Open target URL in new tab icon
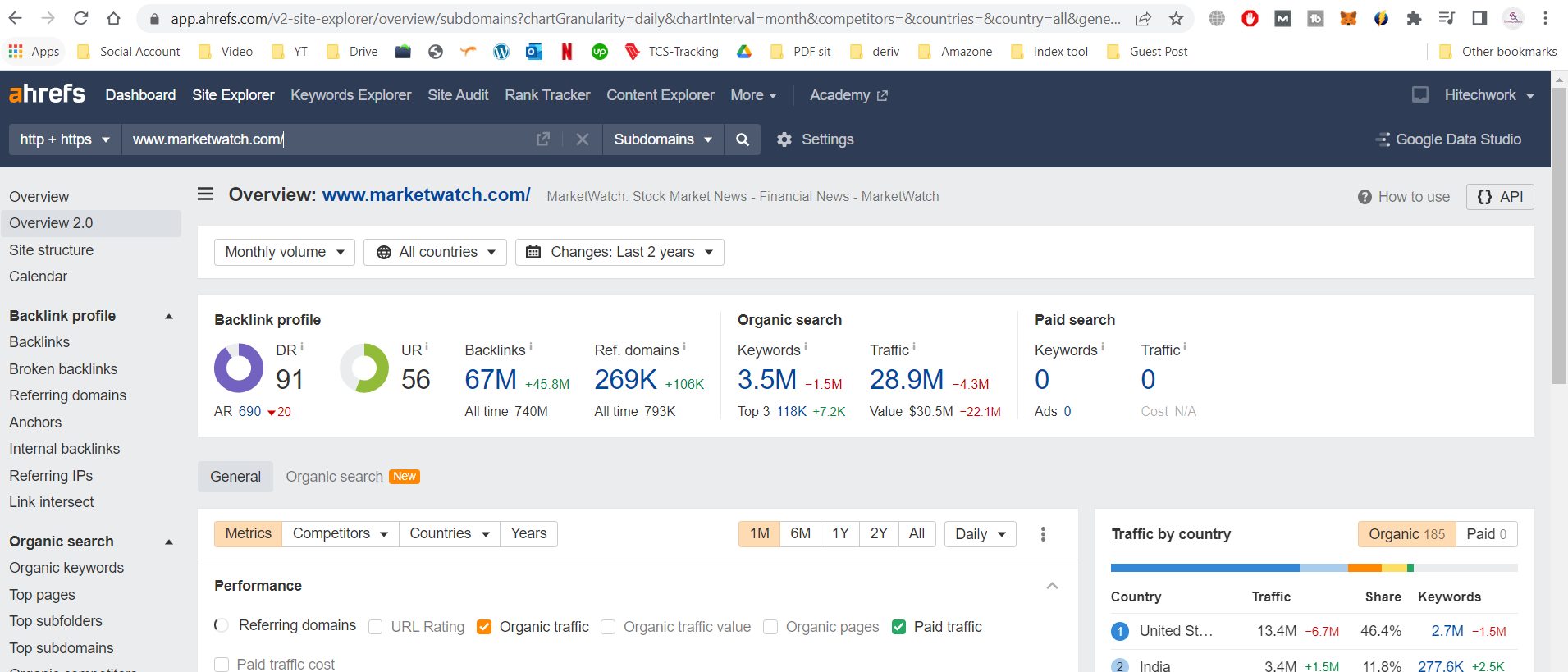This screenshot has height=672, width=1568. [542, 139]
